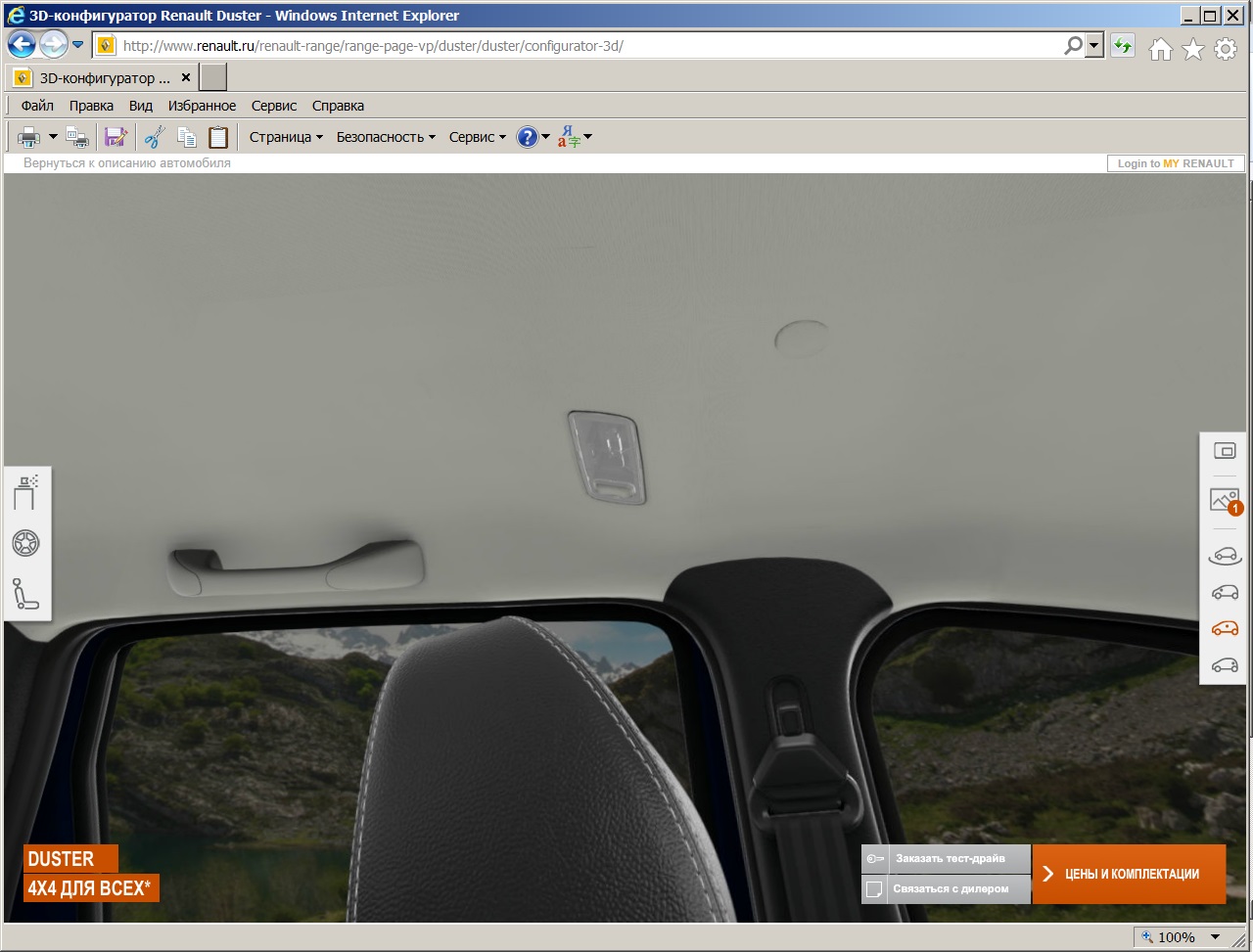The width and height of the screenshot is (1253, 952).
Task: Open the zoom level 100% dropdown
Action: tap(1215, 936)
